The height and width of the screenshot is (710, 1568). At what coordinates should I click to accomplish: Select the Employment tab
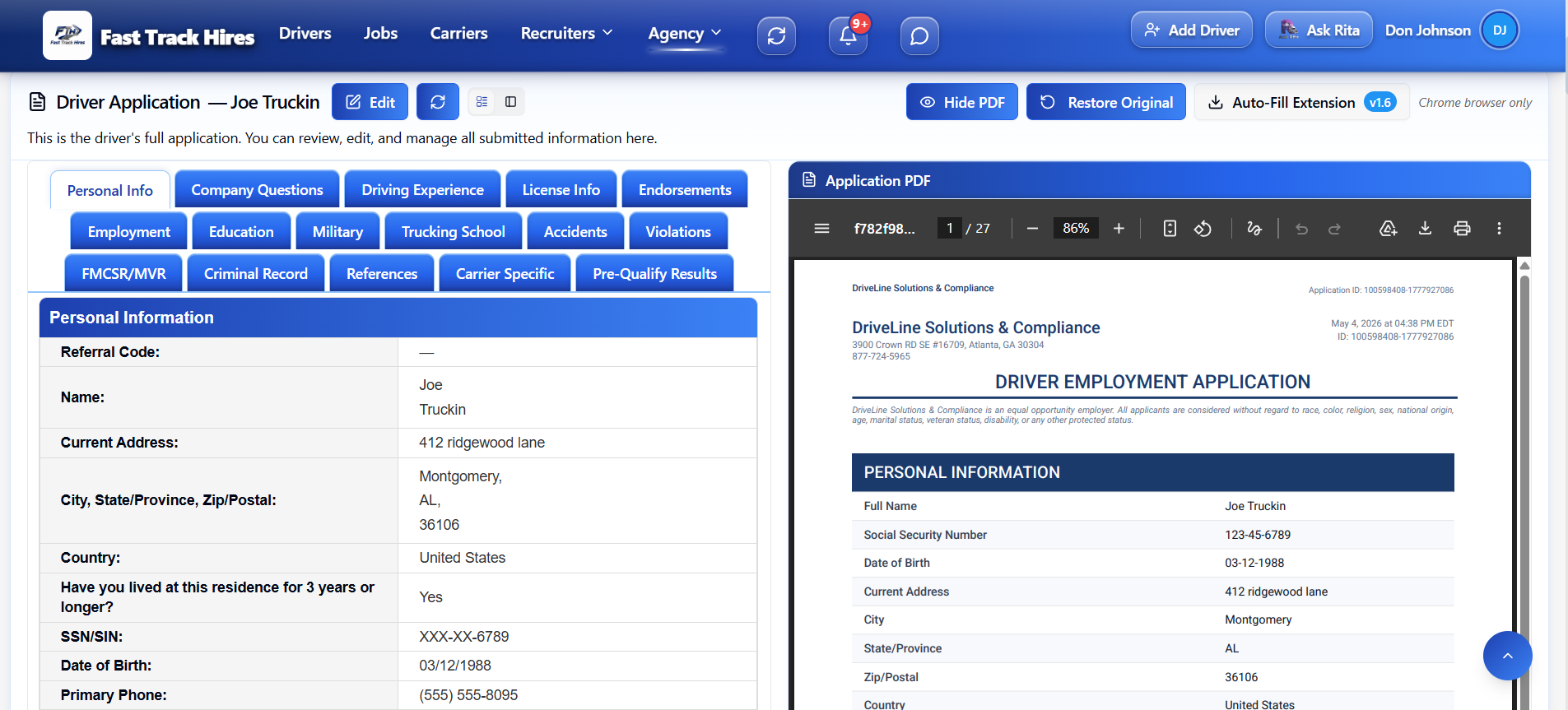pyautogui.click(x=128, y=231)
